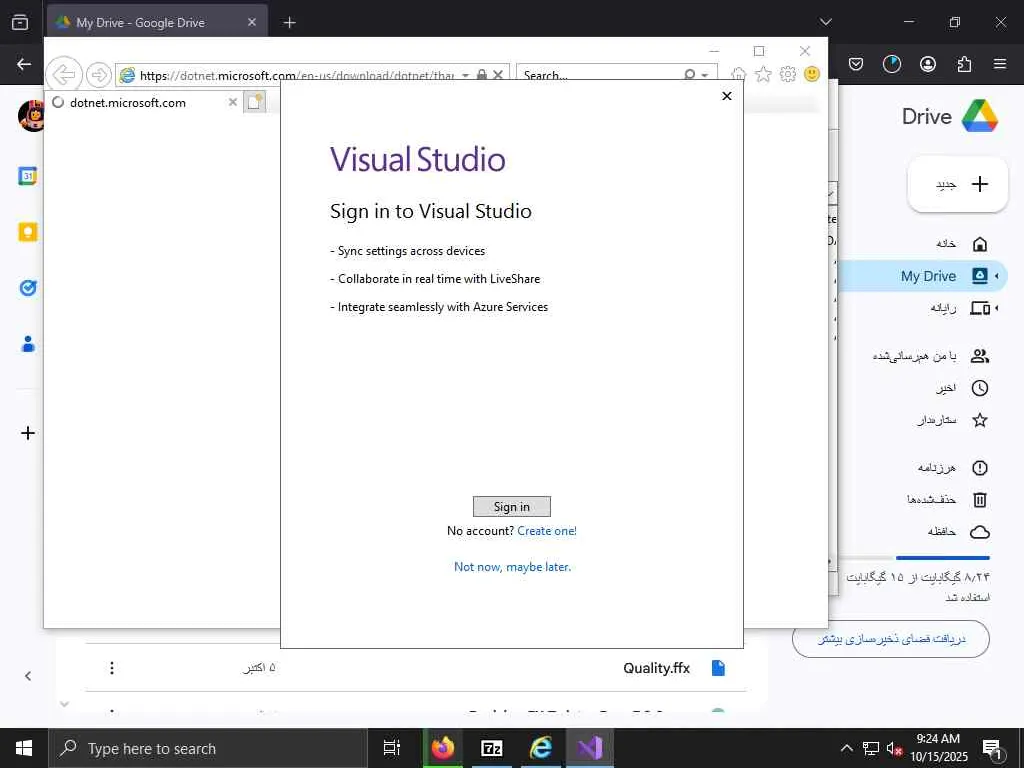Click the Sign in button in Visual Studio dialog
1024x768 pixels.
click(x=511, y=507)
